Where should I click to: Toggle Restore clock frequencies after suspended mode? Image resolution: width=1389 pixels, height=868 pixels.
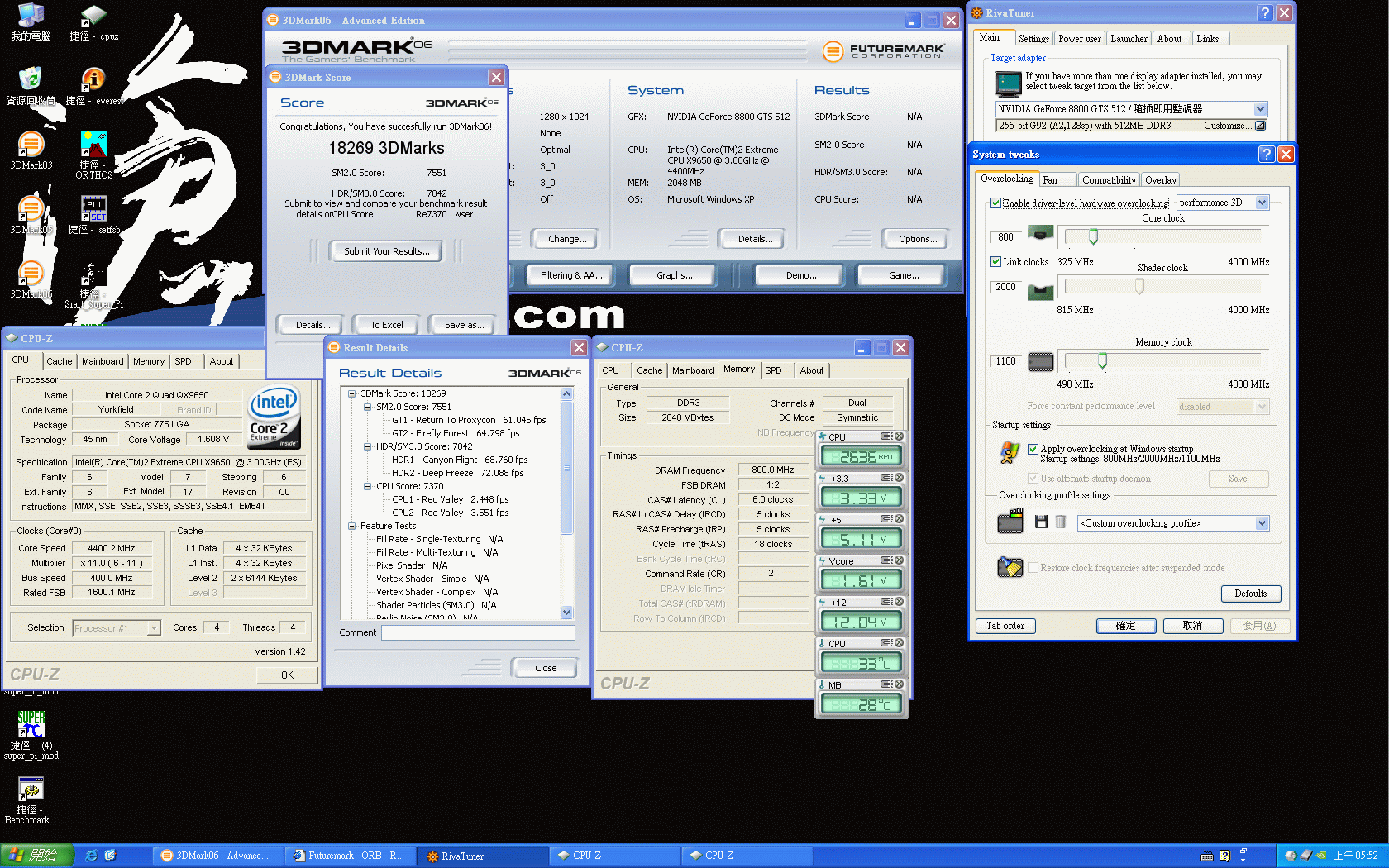click(1033, 568)
